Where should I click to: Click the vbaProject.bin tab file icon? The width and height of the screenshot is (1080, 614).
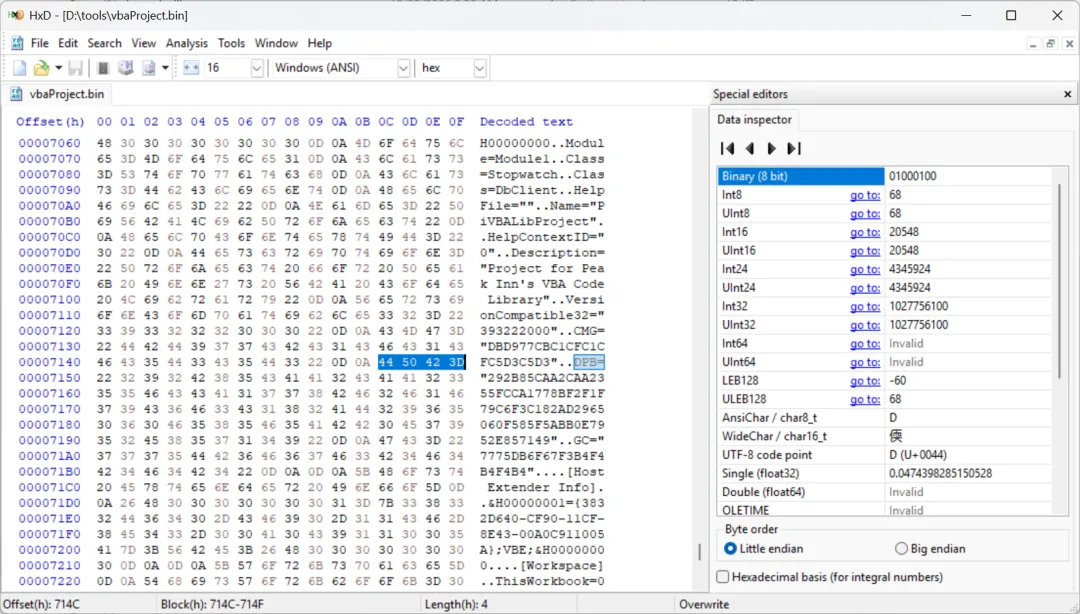(17, 94)
